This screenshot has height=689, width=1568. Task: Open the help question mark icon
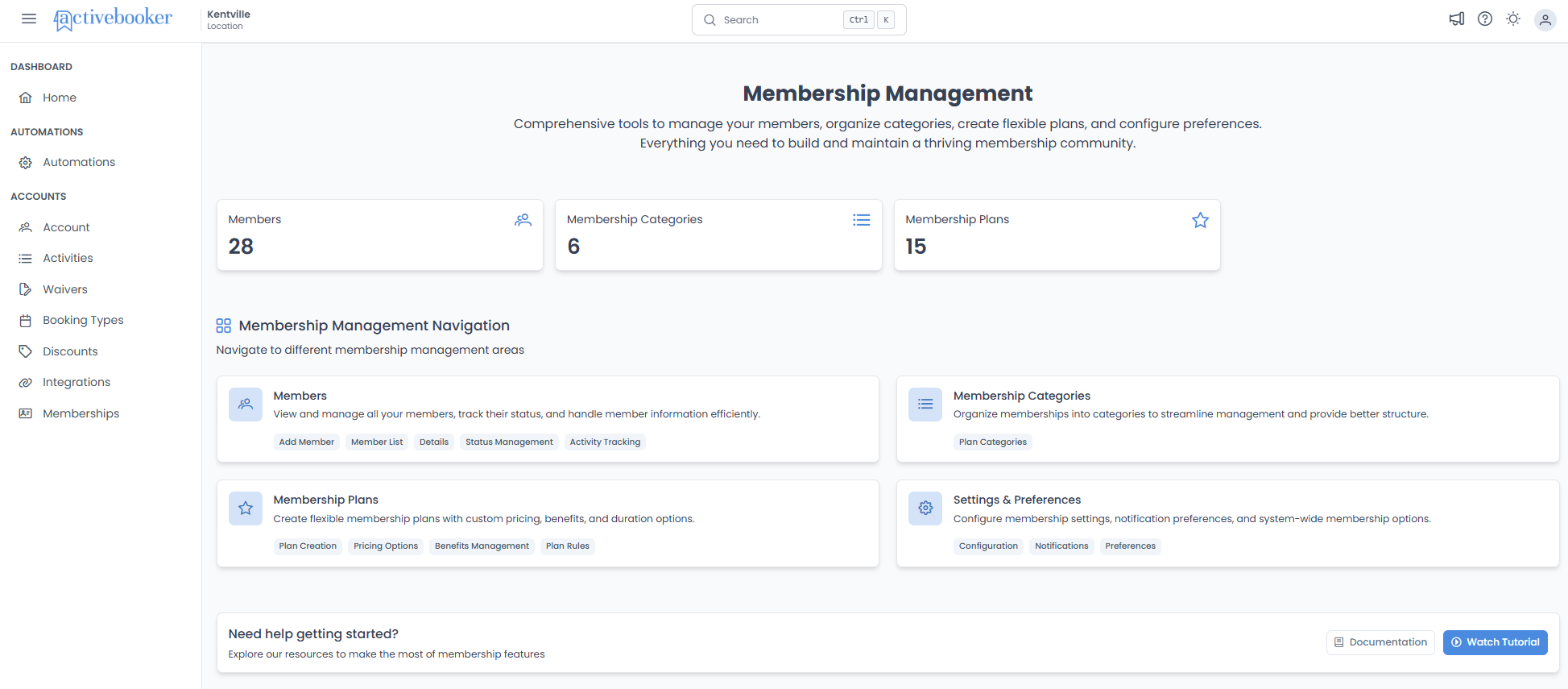[1485, 19]
